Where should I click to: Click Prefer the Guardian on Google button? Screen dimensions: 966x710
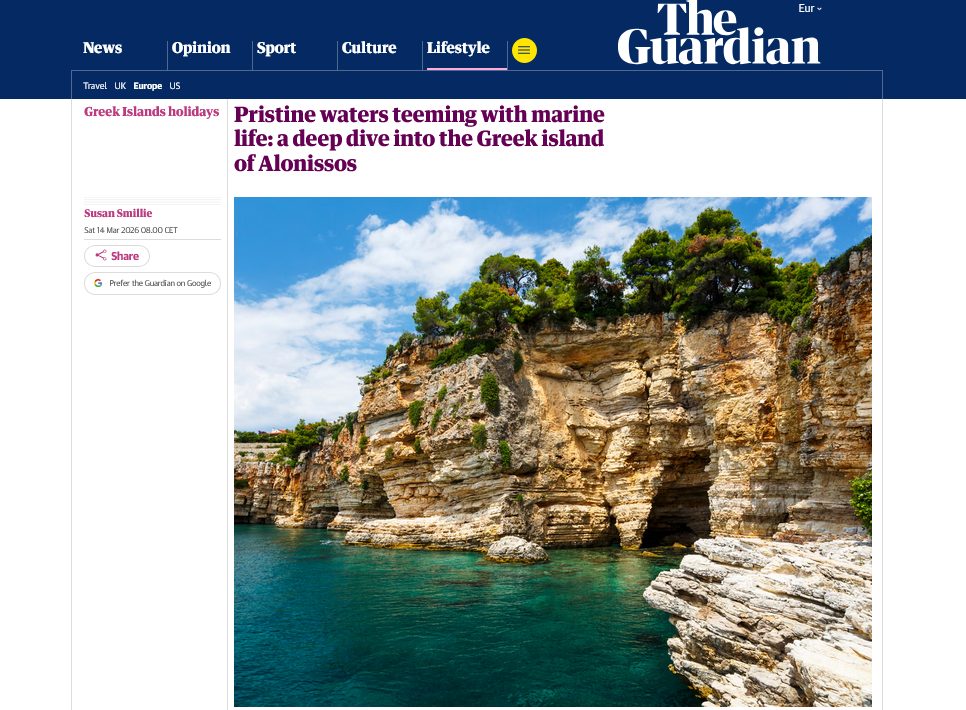tap(152, 284)
